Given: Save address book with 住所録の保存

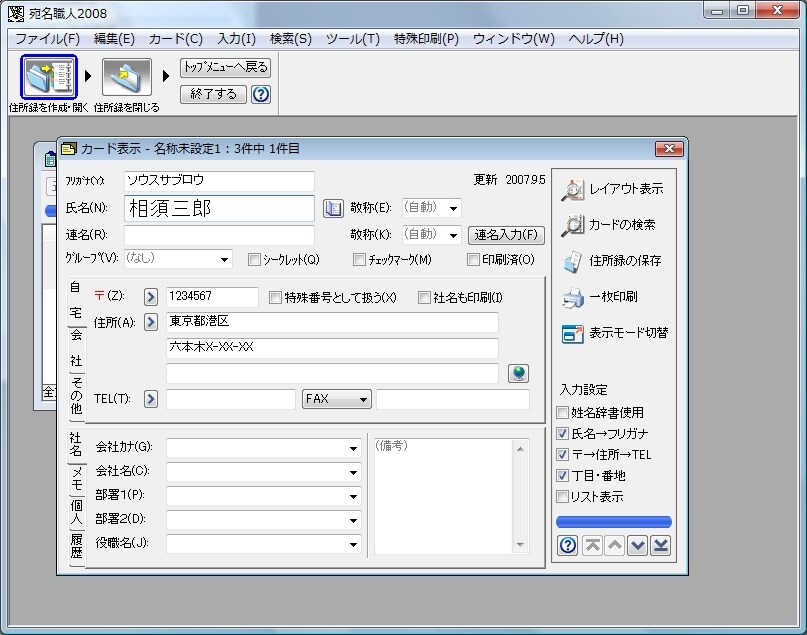Looking at the screenshot, I should [x=611, y=261].
